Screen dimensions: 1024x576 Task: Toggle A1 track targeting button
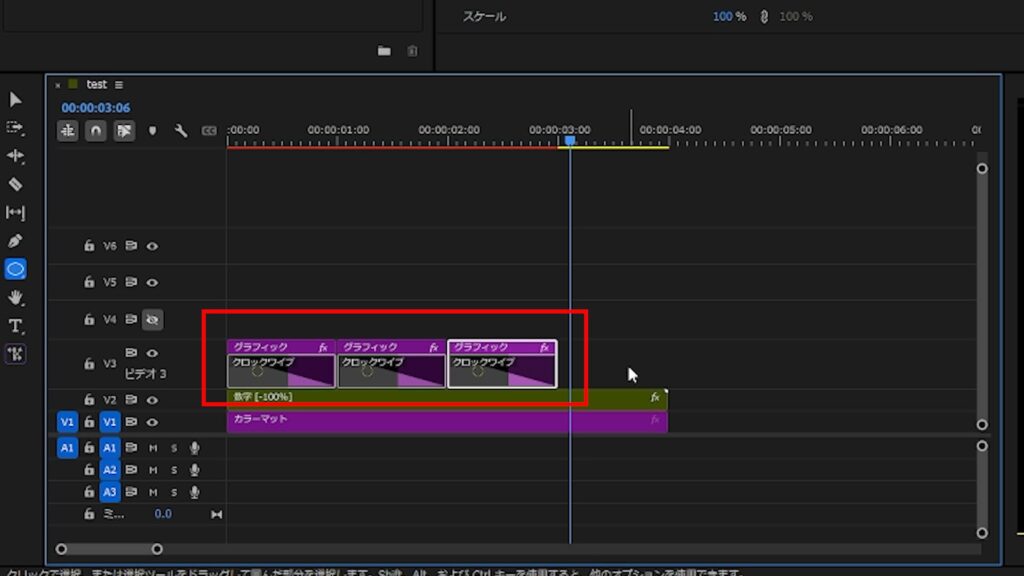110,448
